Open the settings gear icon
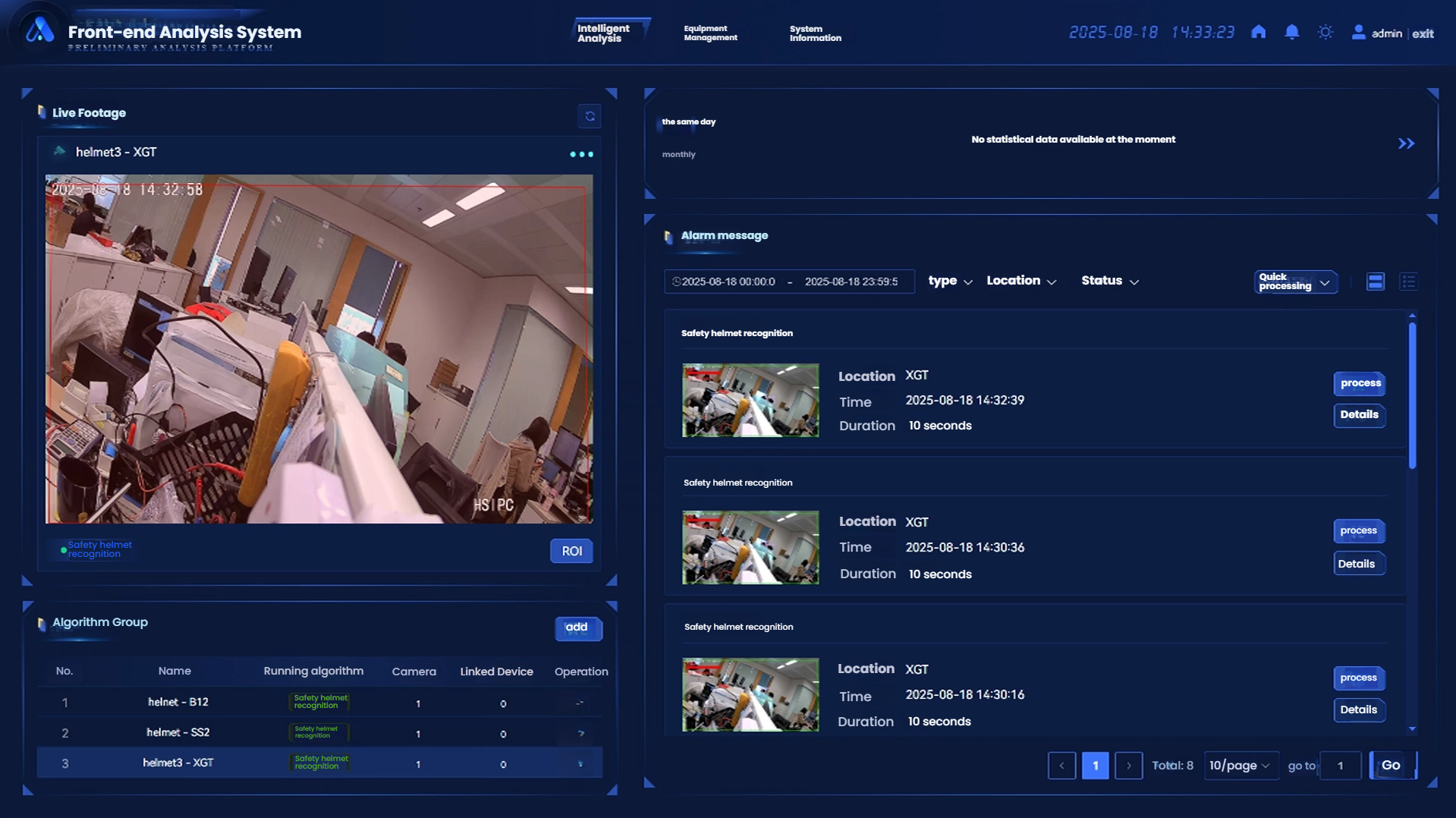The height and width of the screenshot is (818, 1456). coord(1325,33)
